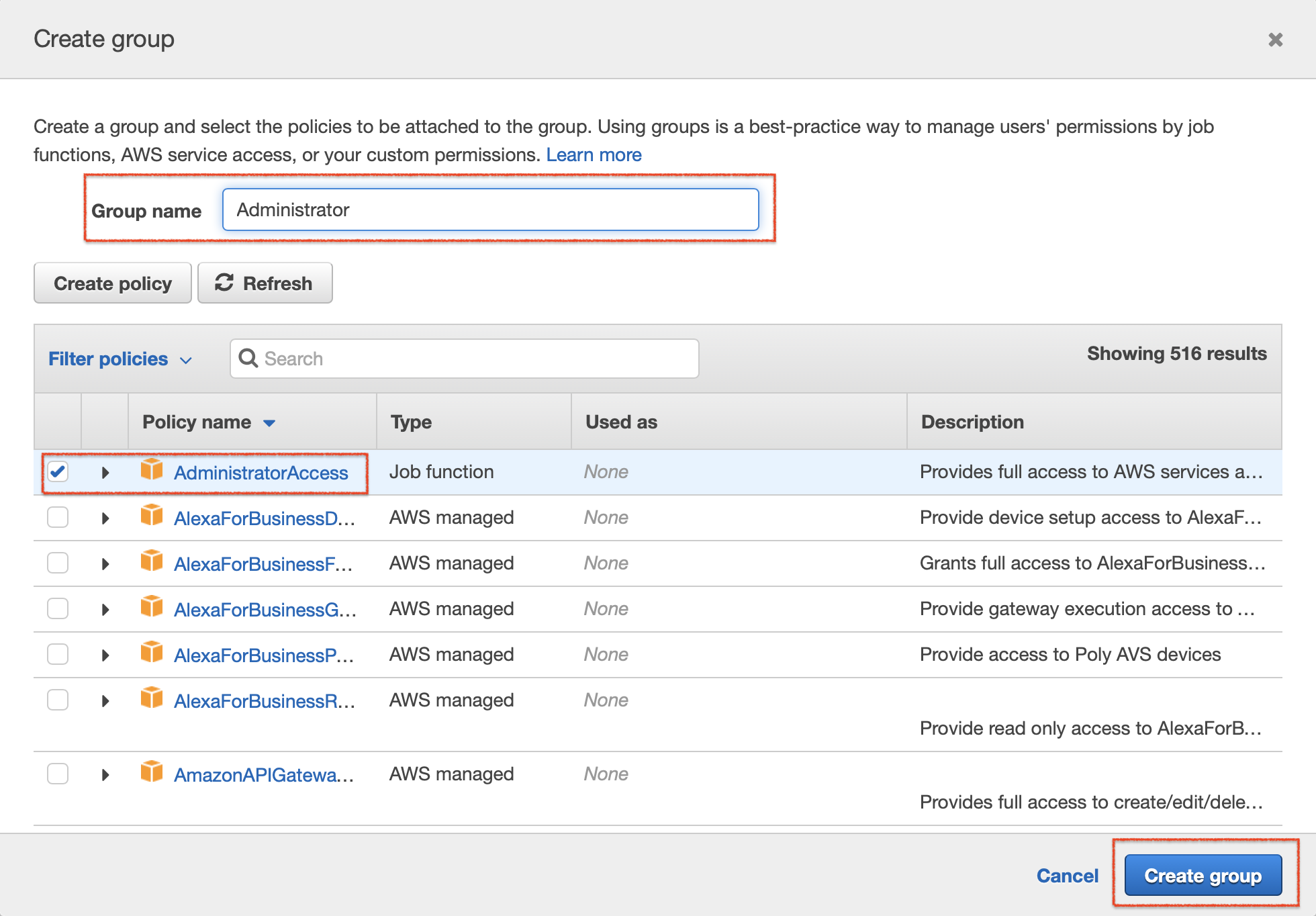Viewport: 1316px width, 916px height.
Task: Click 'Provide read only access' description
Action: pos(1091,728)
